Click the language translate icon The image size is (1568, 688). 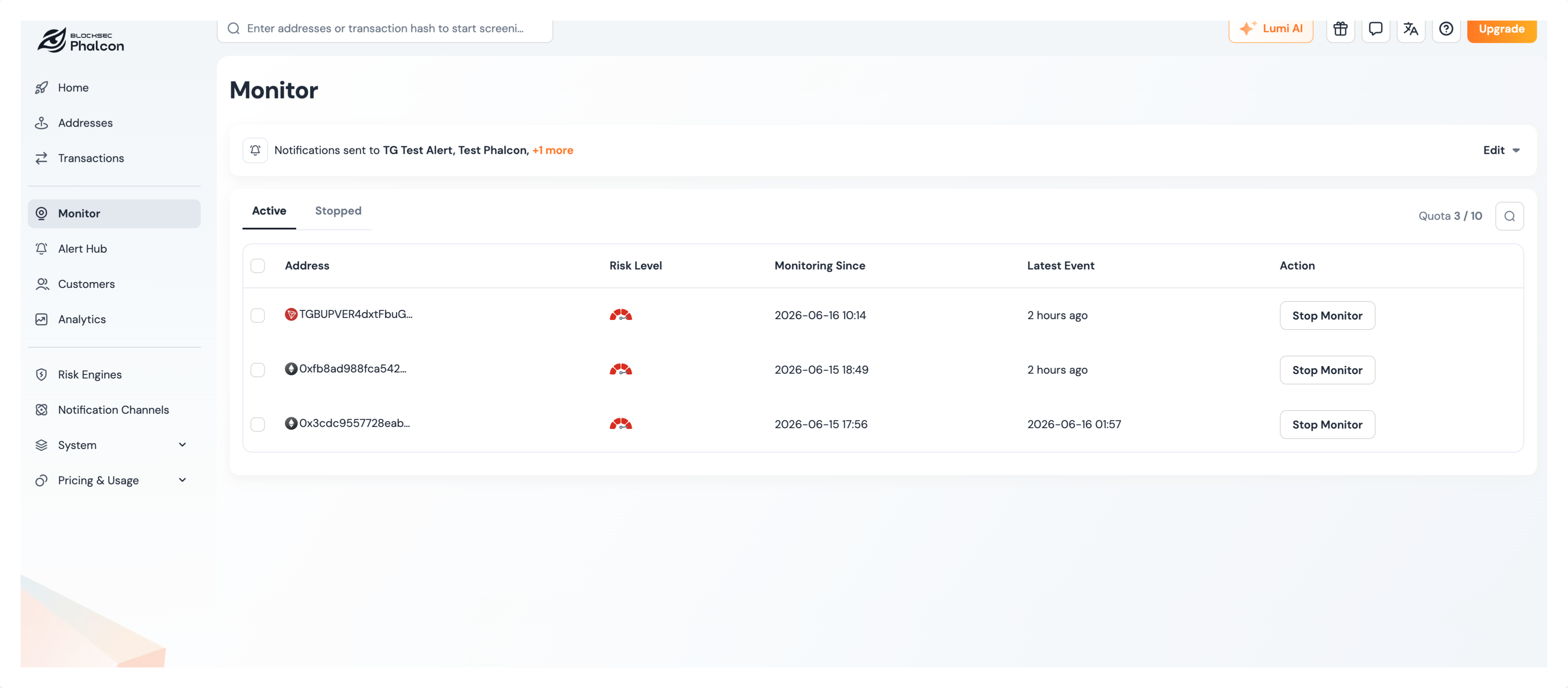[1411, 28]
